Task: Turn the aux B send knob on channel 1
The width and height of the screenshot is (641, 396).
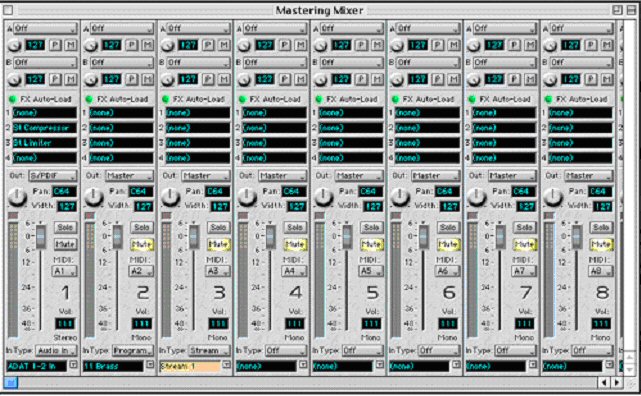Action: 14,79
